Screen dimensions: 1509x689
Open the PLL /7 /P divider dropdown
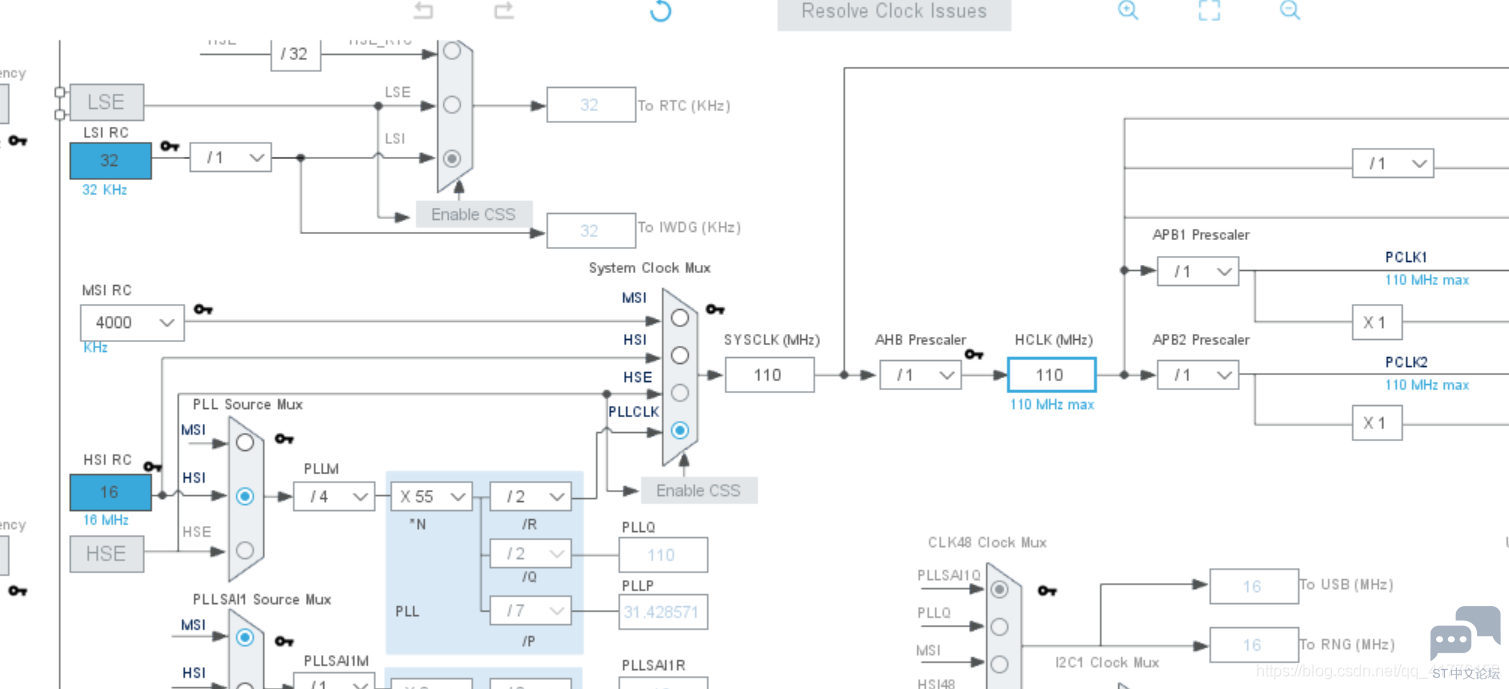tap(530, 610)
